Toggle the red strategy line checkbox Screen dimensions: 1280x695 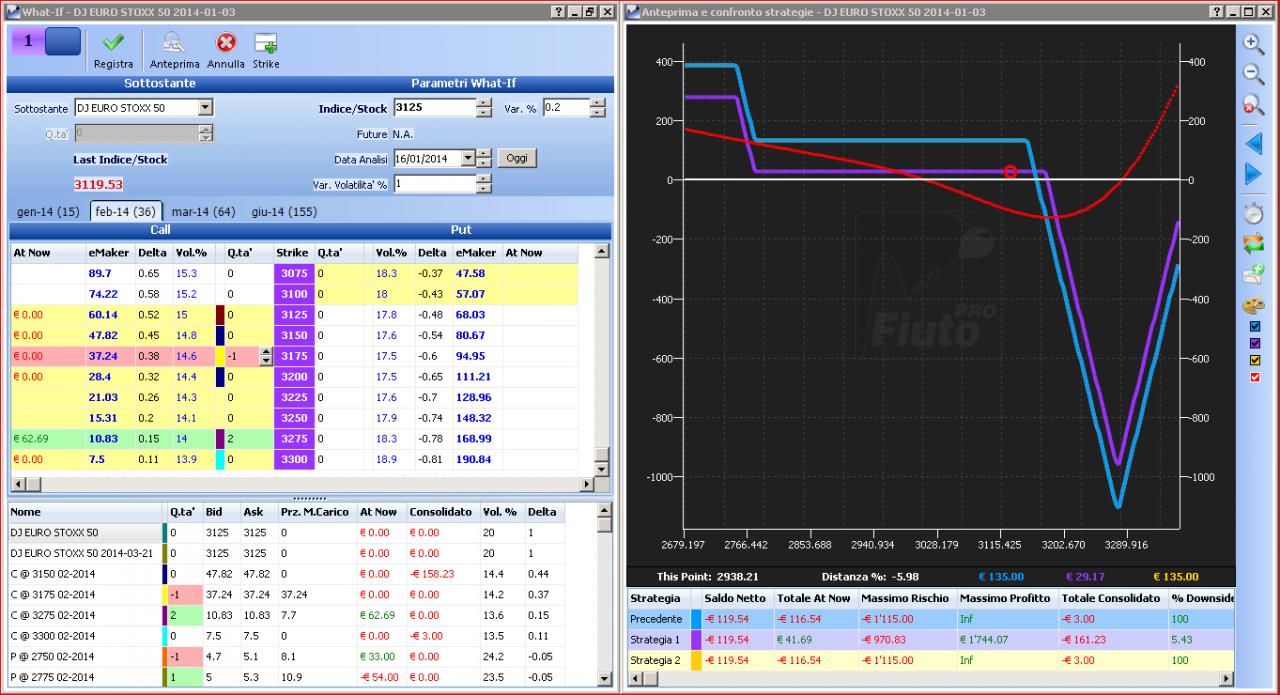click(x=1256, y=377)
